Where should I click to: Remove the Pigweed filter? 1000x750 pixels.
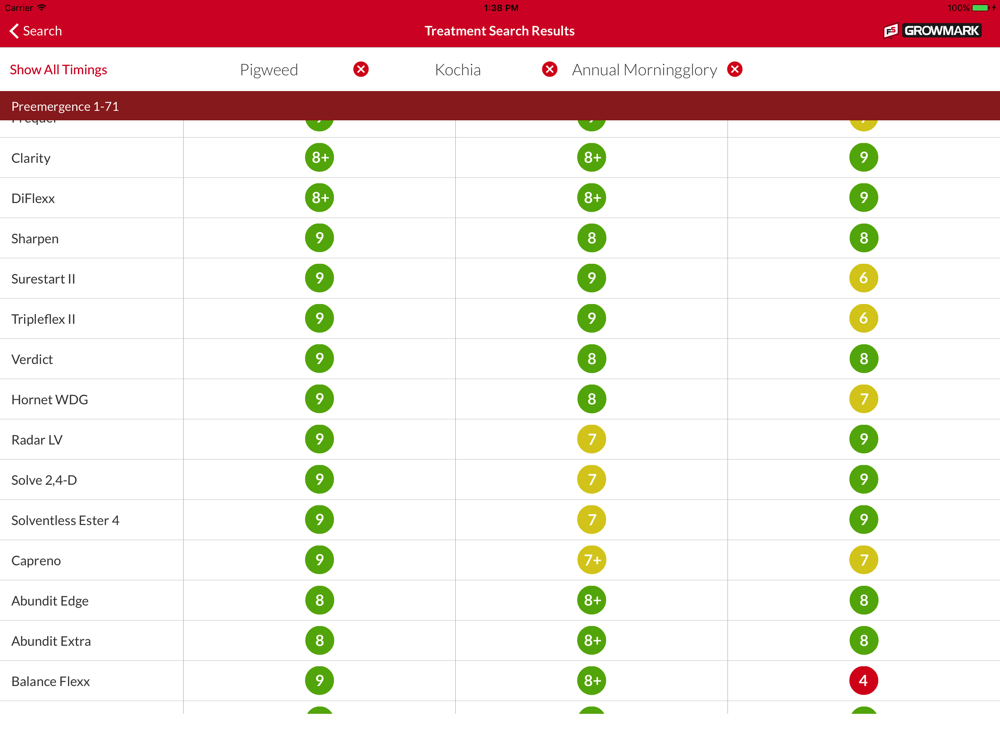(x=361, y=70)
